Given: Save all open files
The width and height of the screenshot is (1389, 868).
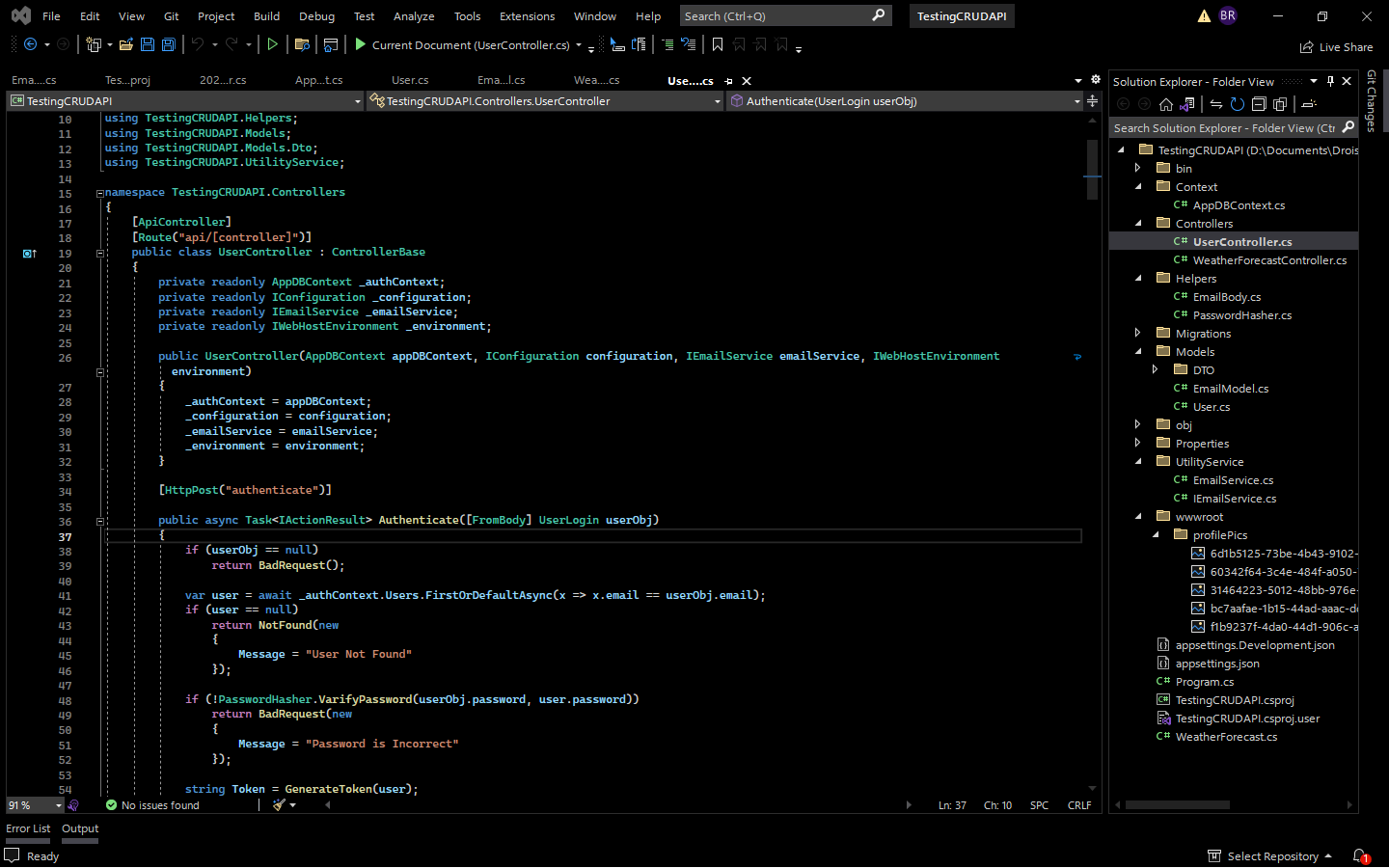Looking at the screenshot, I should coord(168,44).
